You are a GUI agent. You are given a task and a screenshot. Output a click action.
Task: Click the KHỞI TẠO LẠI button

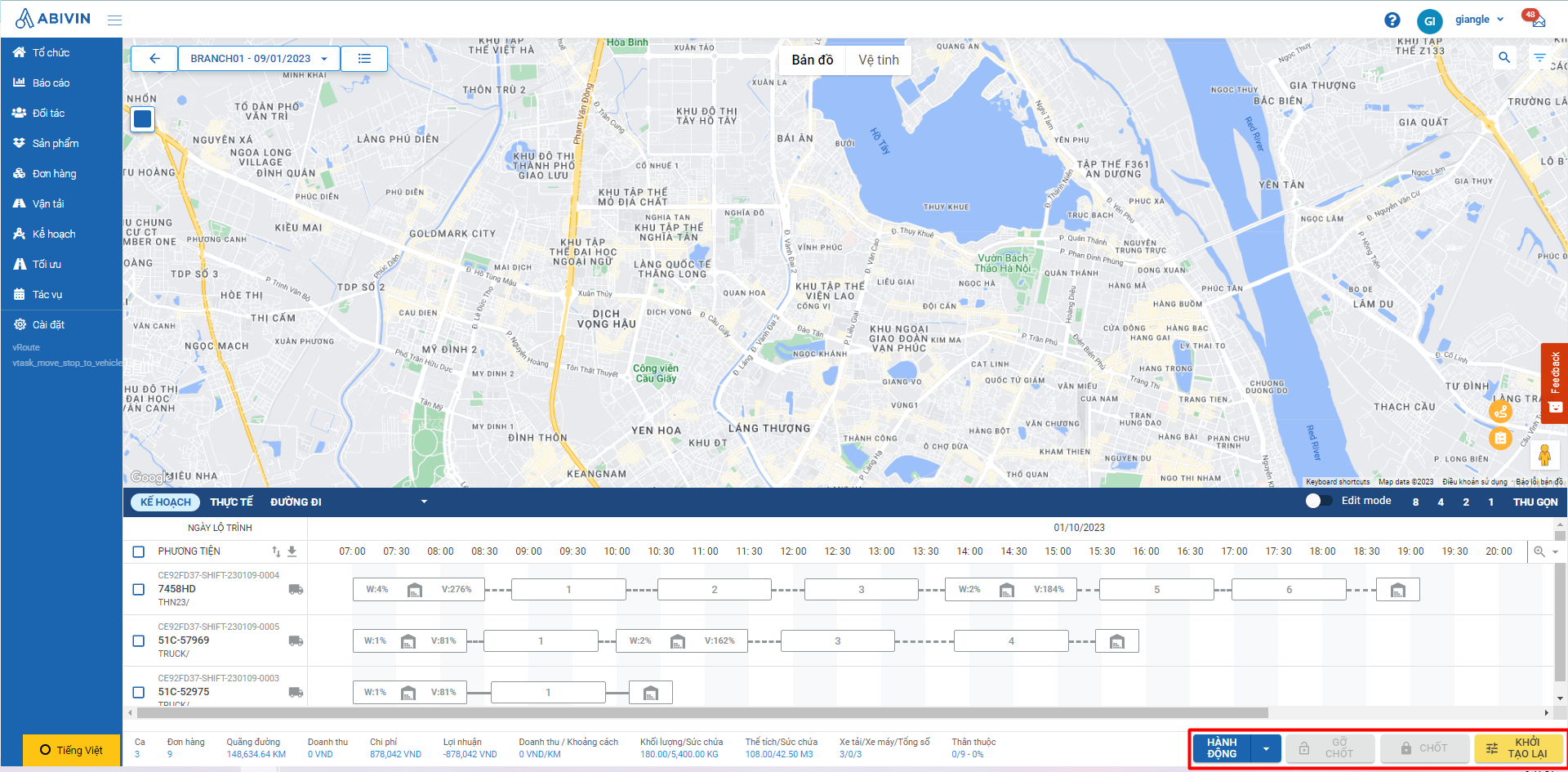[1518, 748]
